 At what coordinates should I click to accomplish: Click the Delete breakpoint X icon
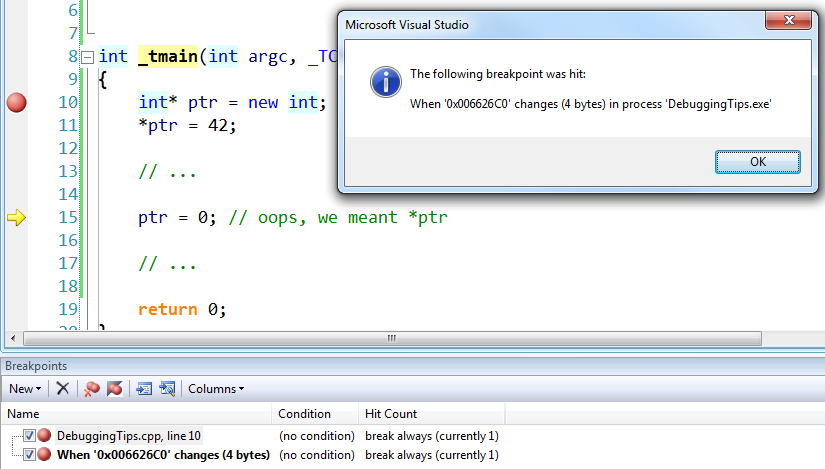(x=63, y=388)
